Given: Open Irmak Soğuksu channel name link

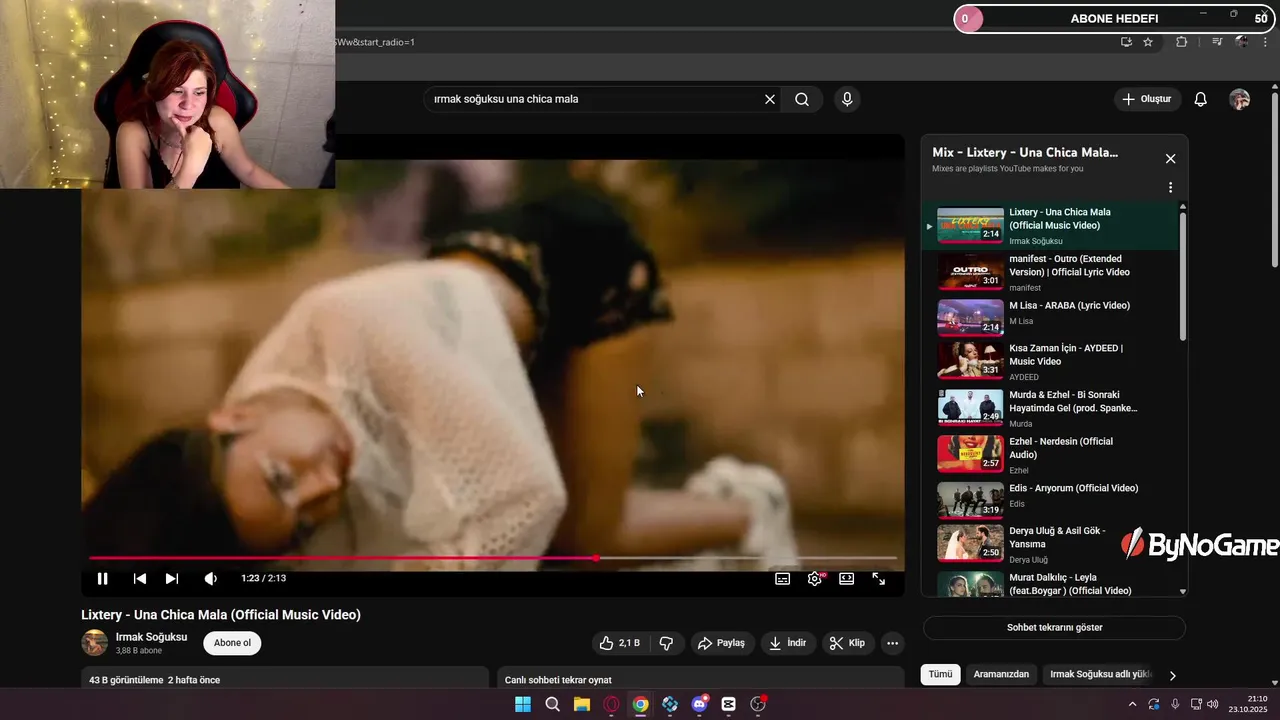Looking at the screenshot, I should pos(151,637).
